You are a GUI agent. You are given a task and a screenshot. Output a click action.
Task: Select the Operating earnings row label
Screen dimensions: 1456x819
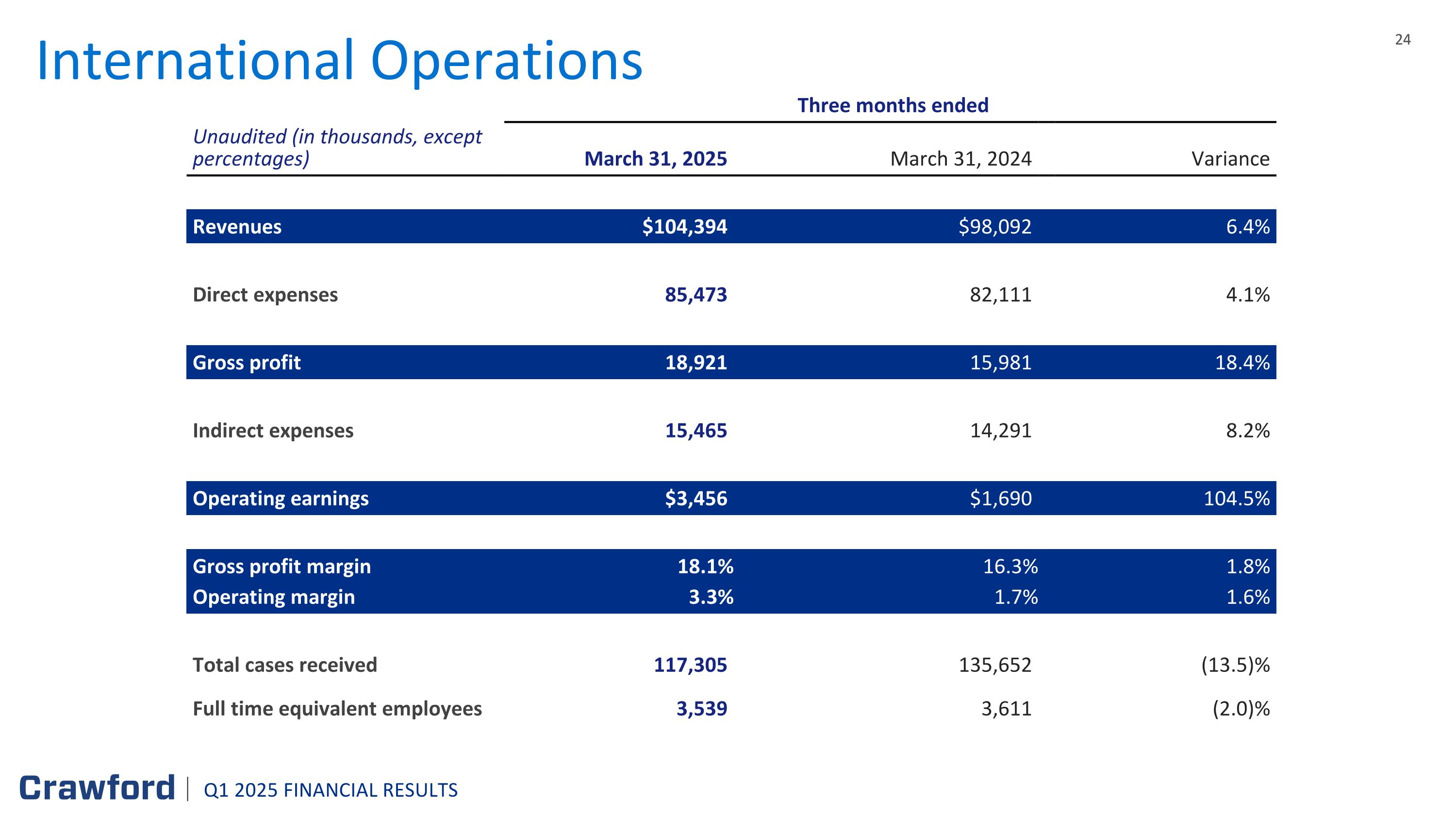(281, 499)
